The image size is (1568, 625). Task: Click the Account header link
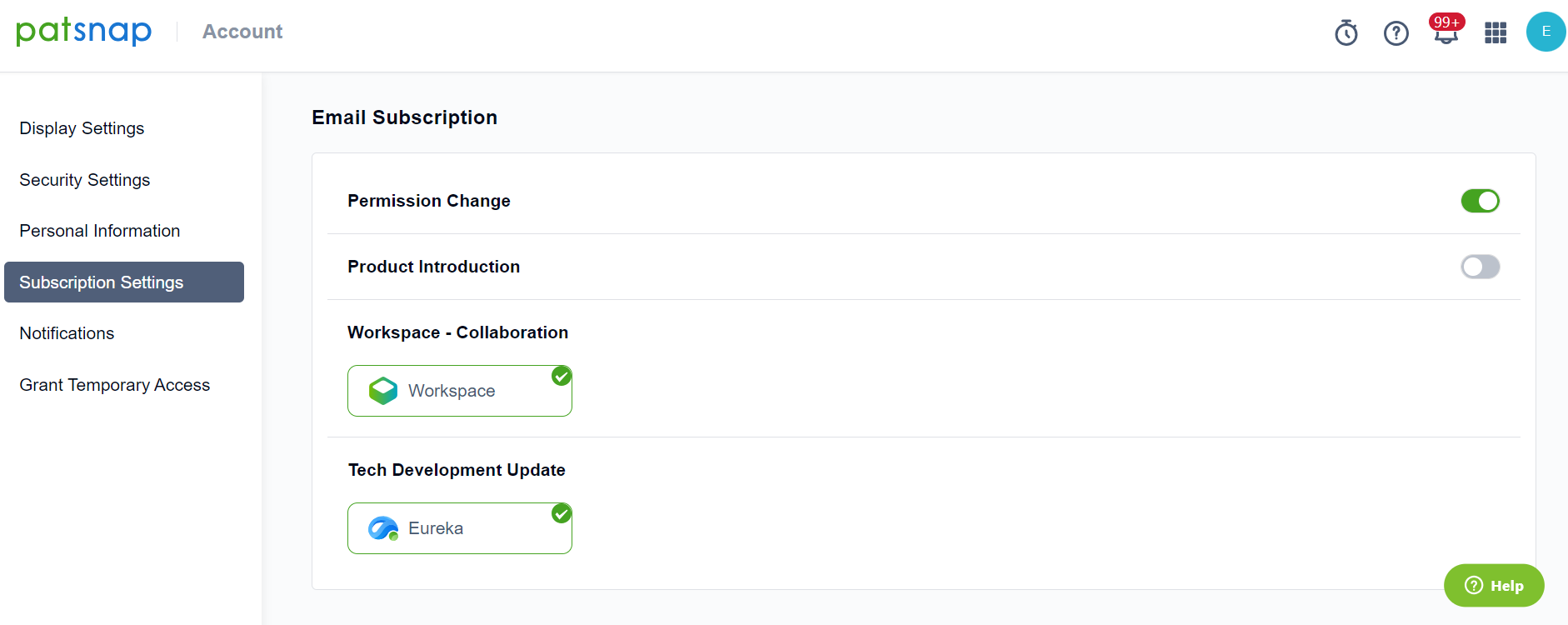242,32
